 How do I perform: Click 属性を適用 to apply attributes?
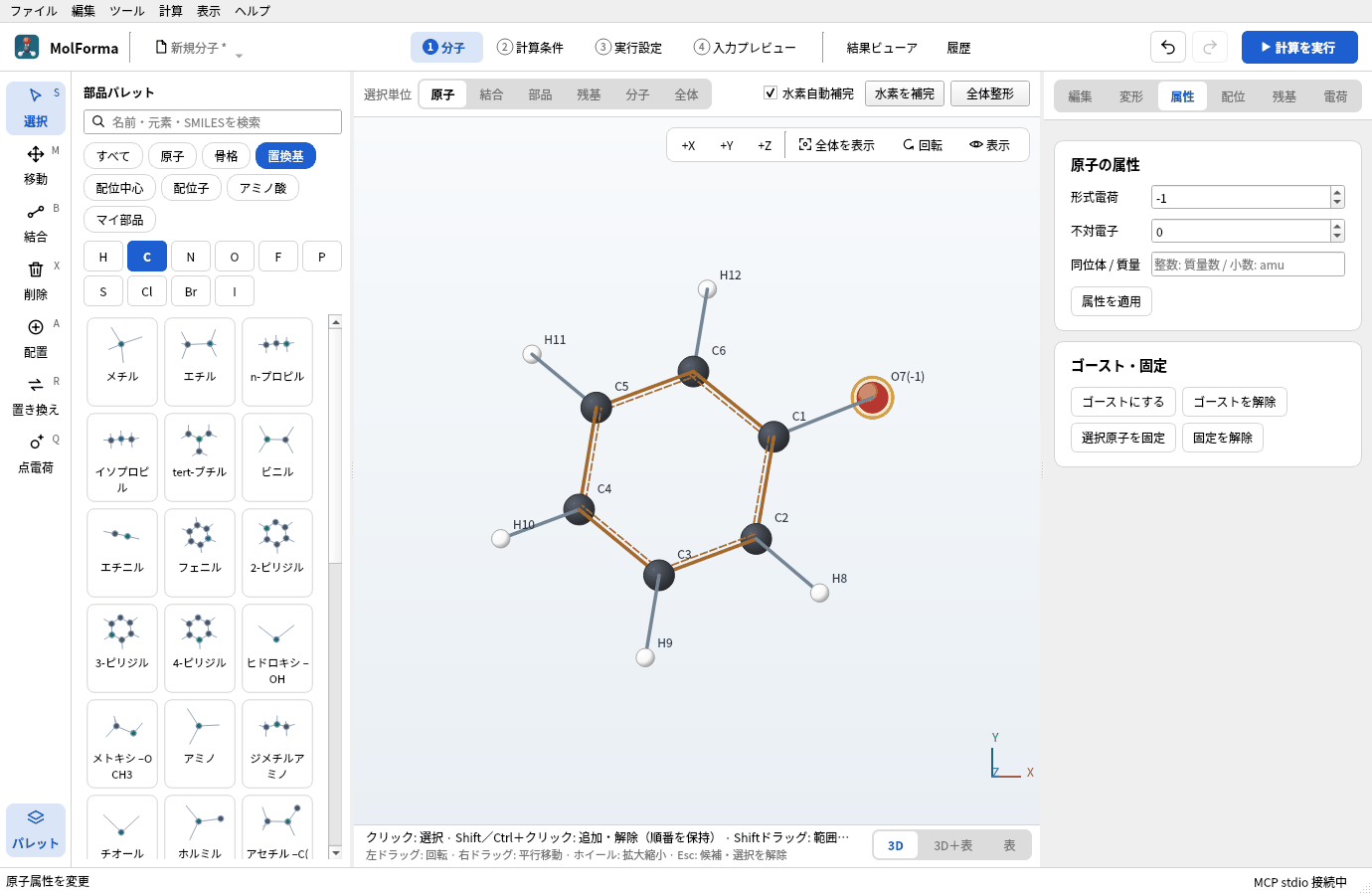coord(1112,301)
